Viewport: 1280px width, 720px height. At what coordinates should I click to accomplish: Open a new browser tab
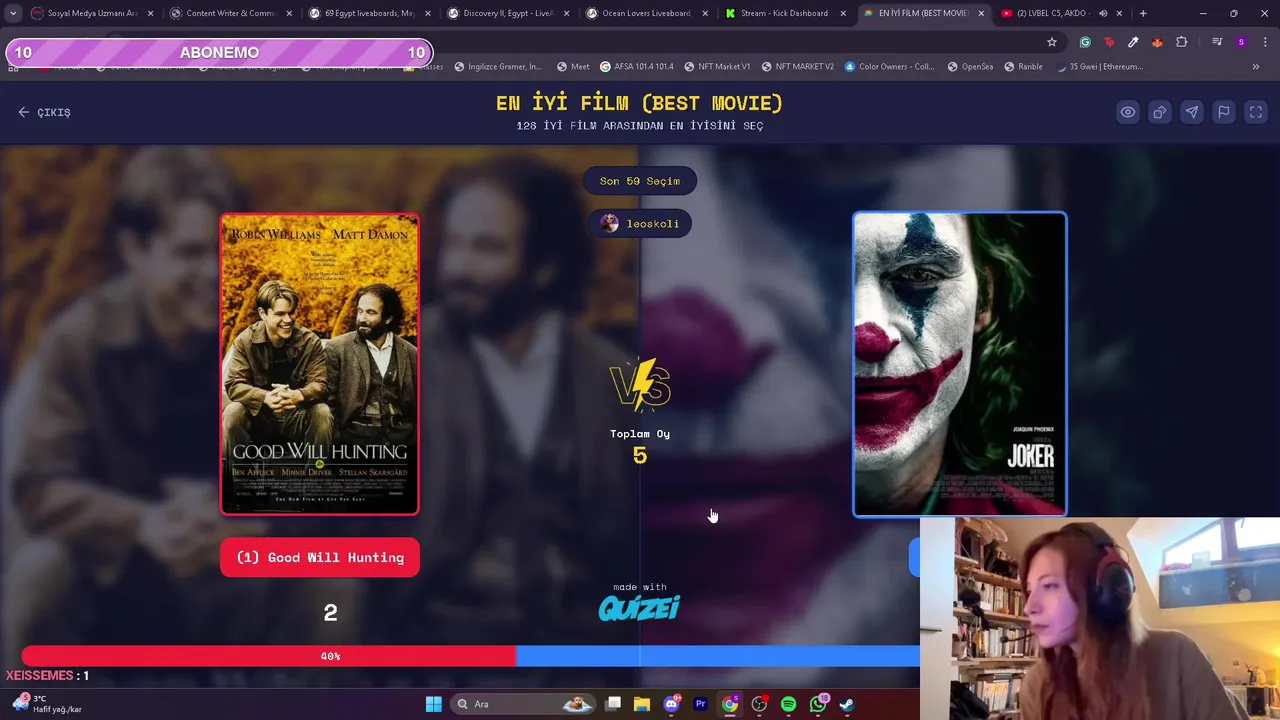click(1143, 13)
